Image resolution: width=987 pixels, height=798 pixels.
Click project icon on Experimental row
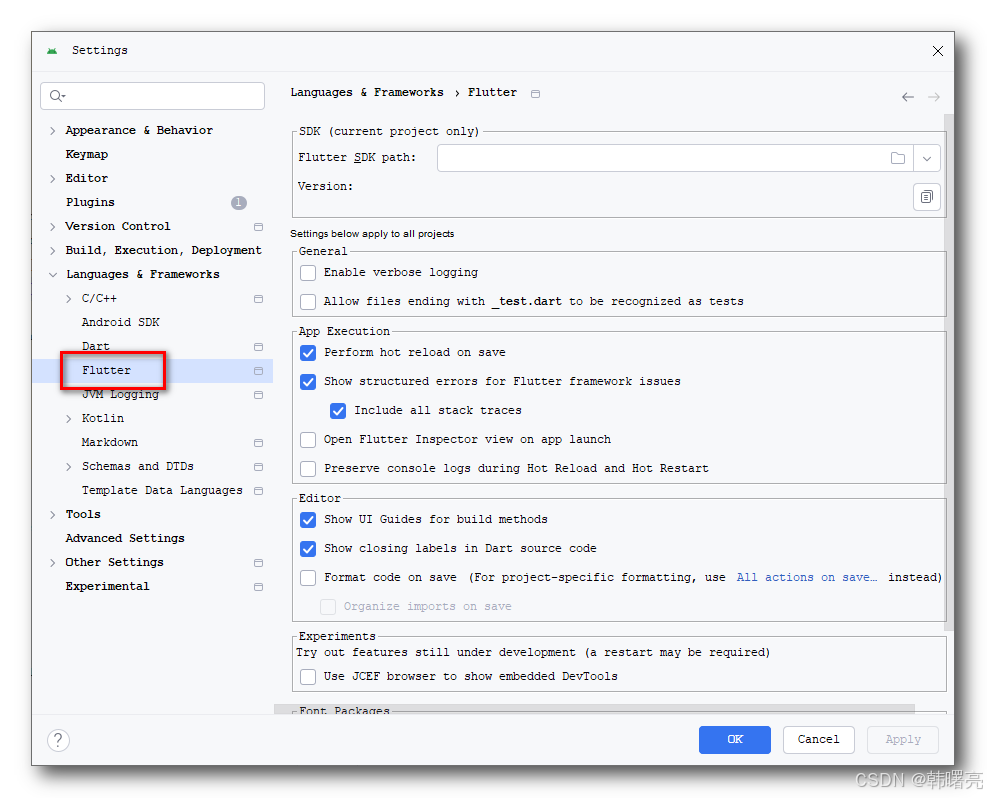[258, 587]
